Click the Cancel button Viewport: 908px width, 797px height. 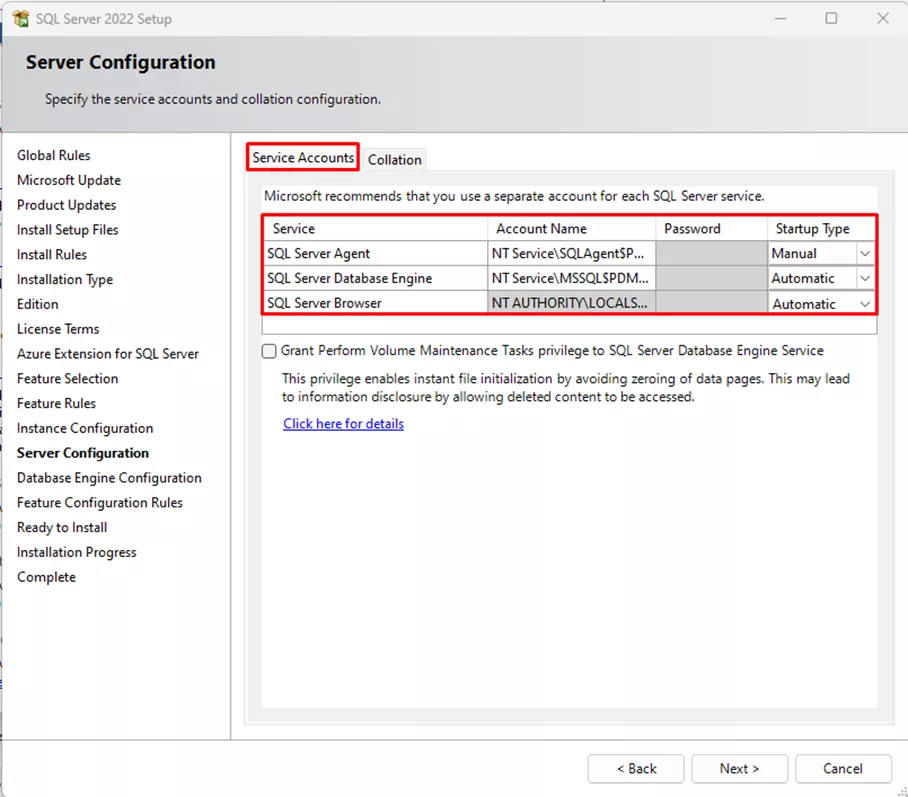pos(843,769)
